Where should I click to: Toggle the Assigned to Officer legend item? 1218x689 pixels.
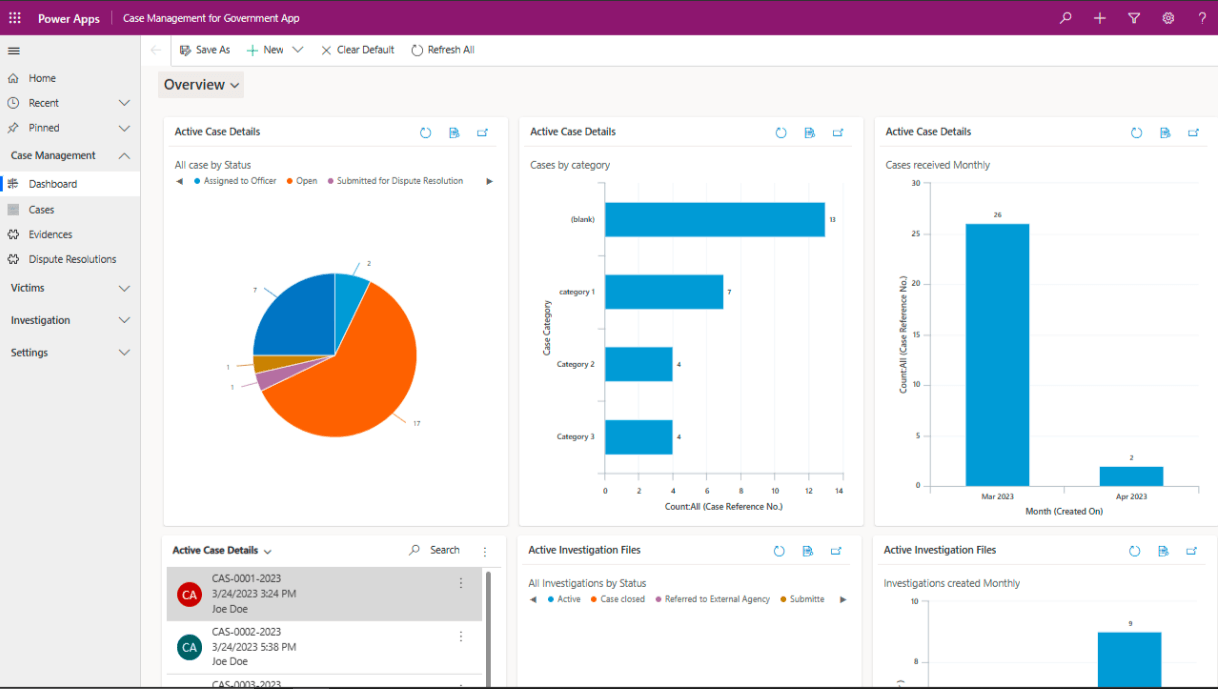tap(235, 181)
